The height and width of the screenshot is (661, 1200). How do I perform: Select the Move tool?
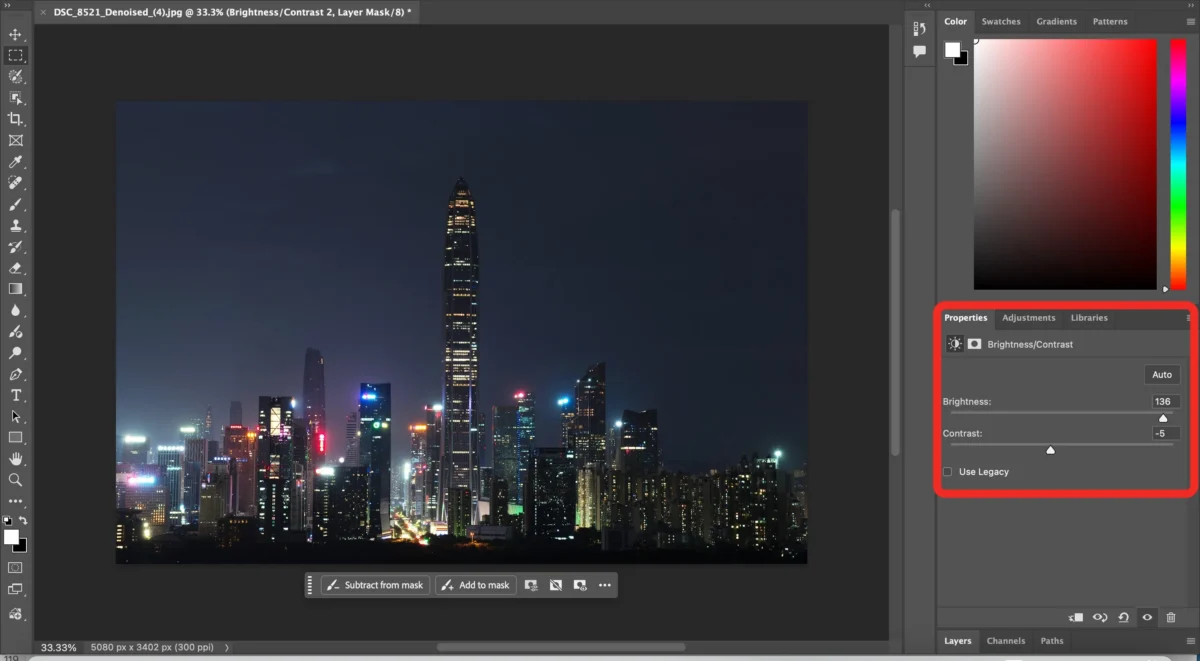point(15,34)
